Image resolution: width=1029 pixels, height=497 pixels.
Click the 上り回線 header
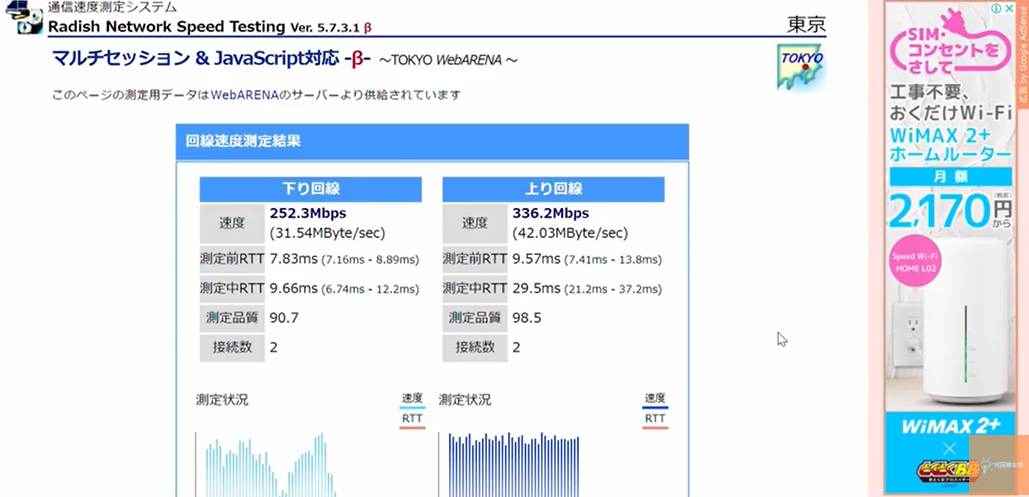pos(553,189)
